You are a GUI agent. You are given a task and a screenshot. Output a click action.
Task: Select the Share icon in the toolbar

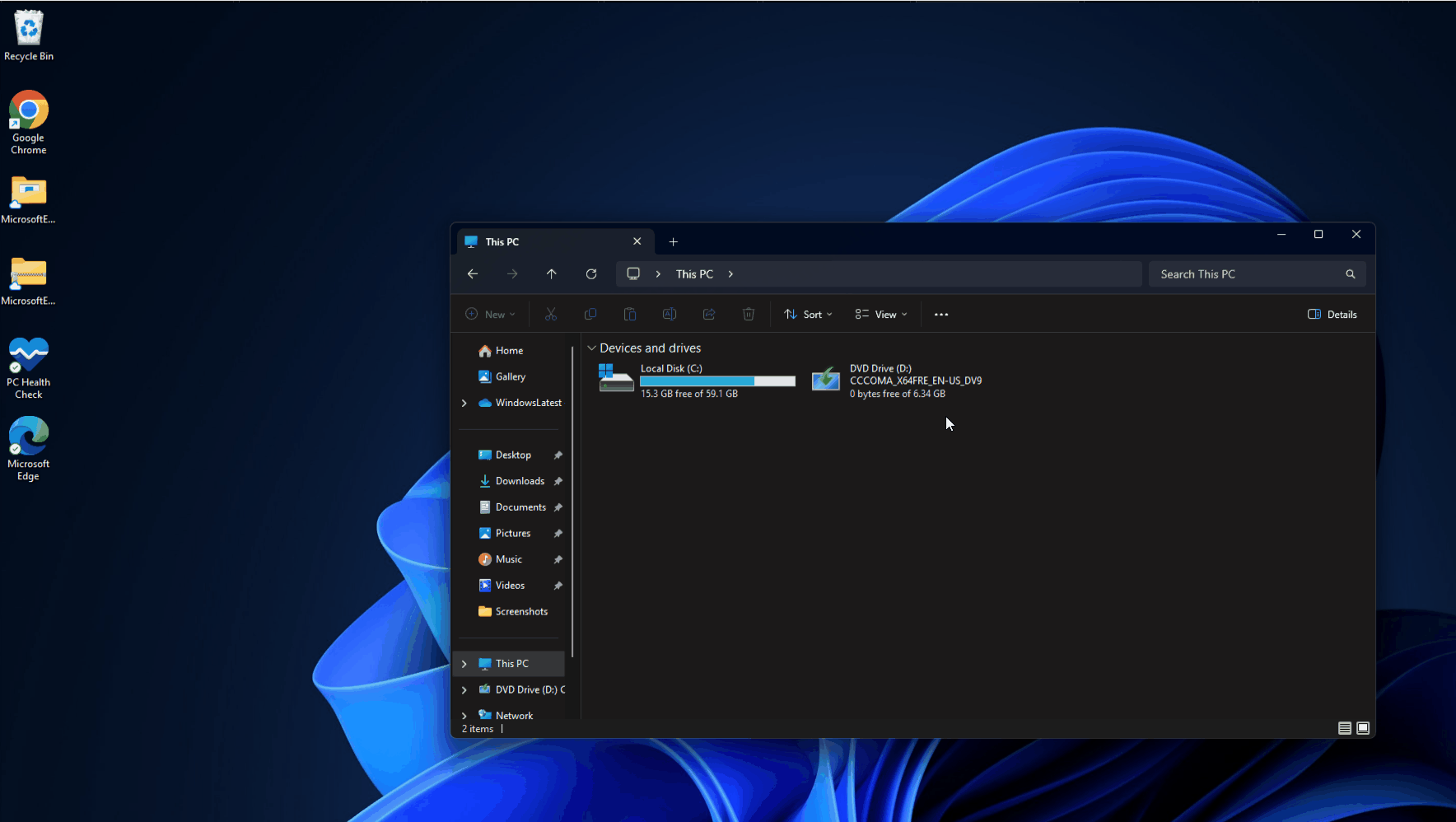pos(709,314)
